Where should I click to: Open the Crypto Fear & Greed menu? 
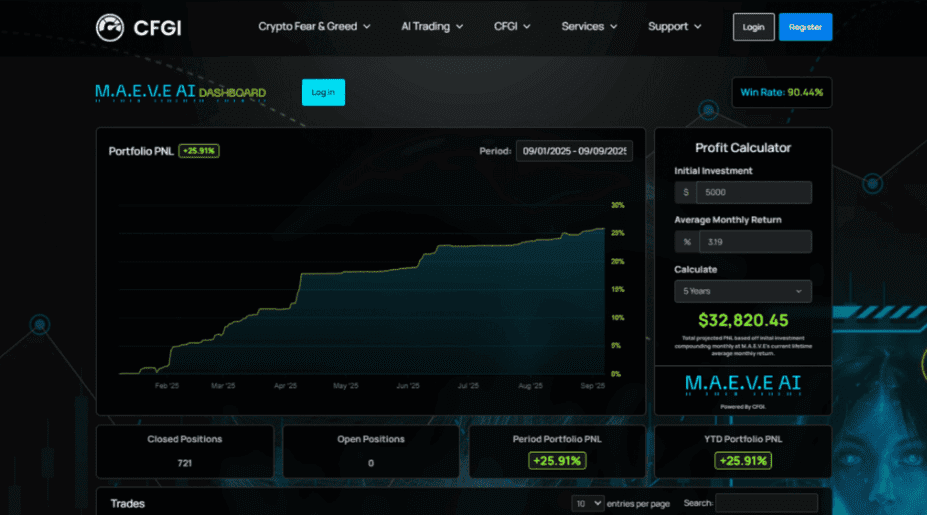[x=314, y=27]
